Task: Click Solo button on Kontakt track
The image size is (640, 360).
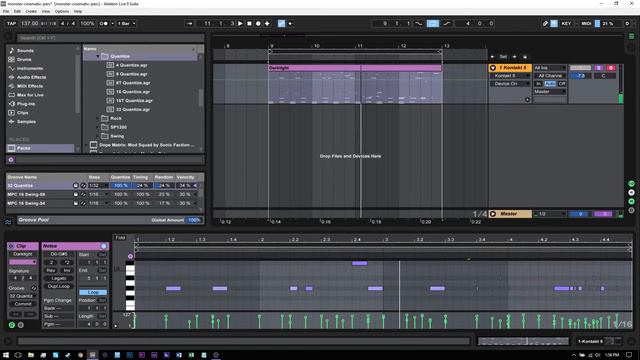Action: coord(599,68)
